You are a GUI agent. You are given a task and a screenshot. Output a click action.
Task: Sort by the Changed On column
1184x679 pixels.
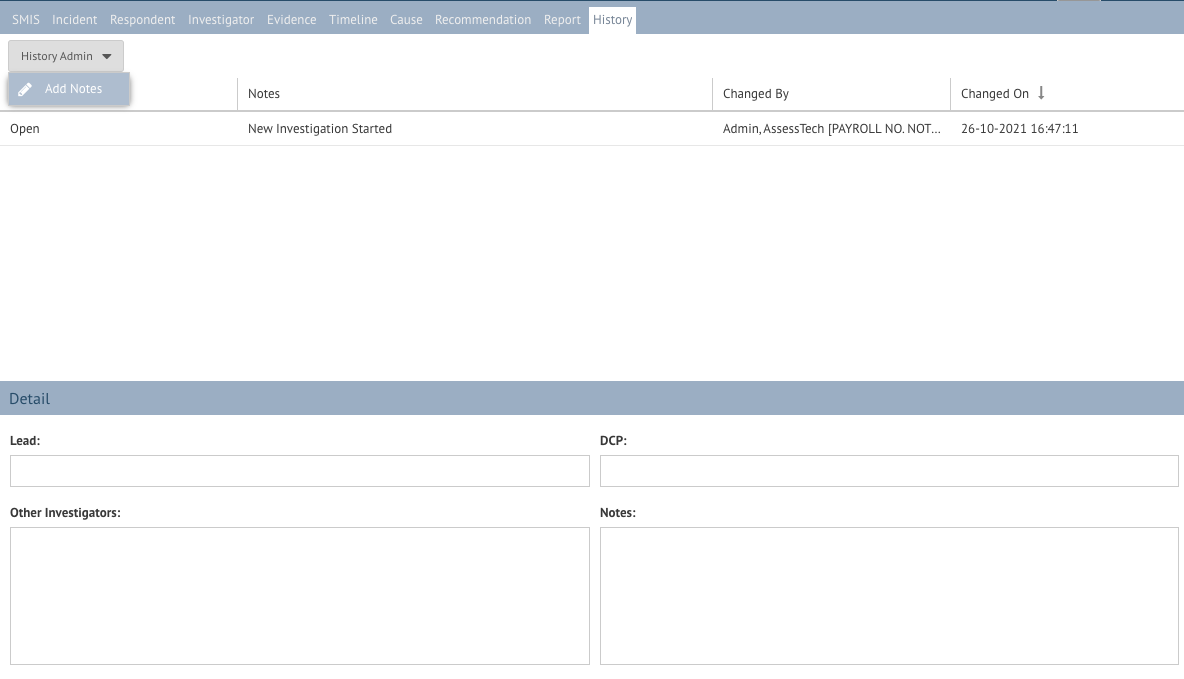point(1067,94)
